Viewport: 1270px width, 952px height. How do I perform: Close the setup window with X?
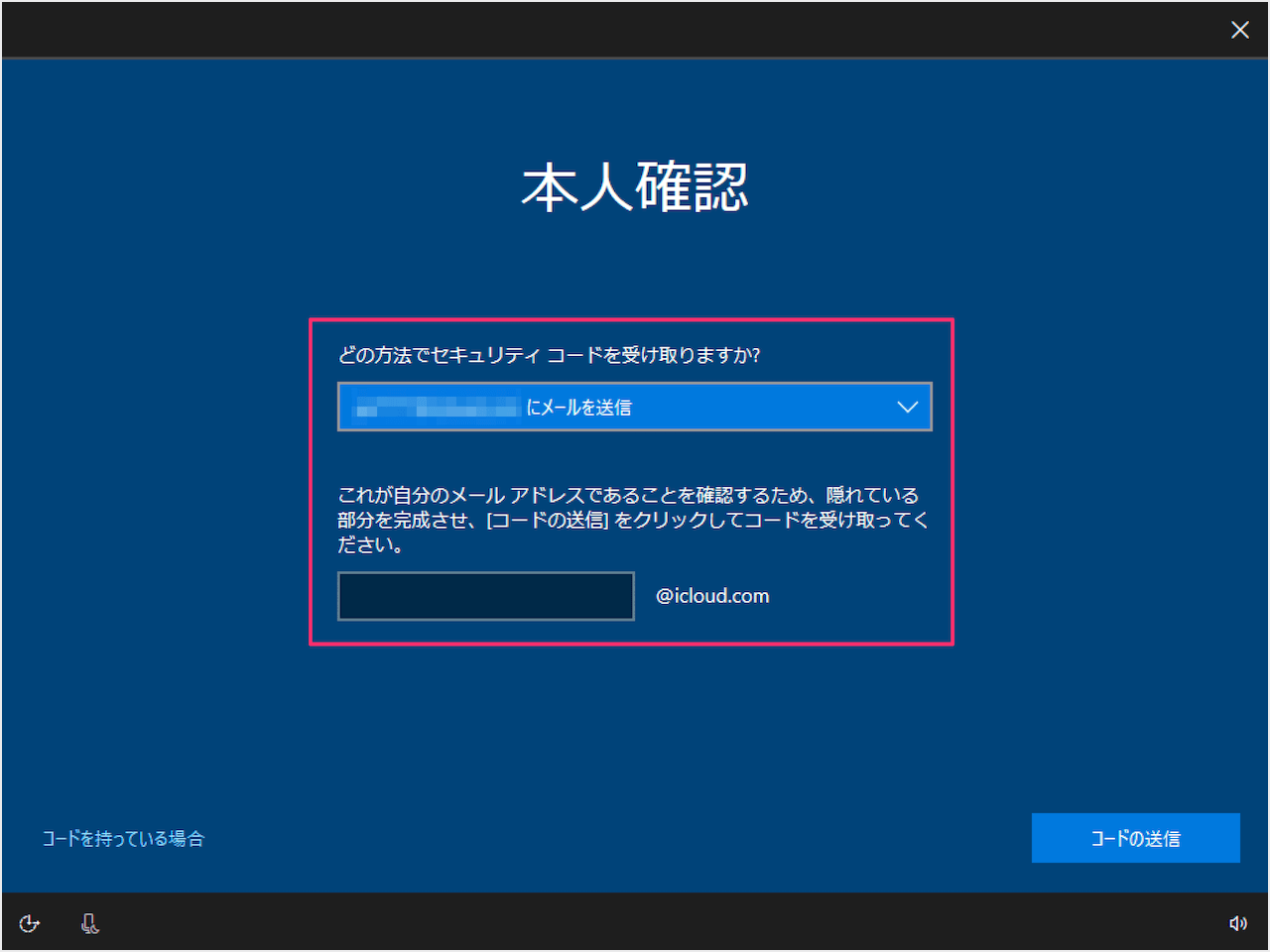pyautogui.click(x=1239, y=30)
